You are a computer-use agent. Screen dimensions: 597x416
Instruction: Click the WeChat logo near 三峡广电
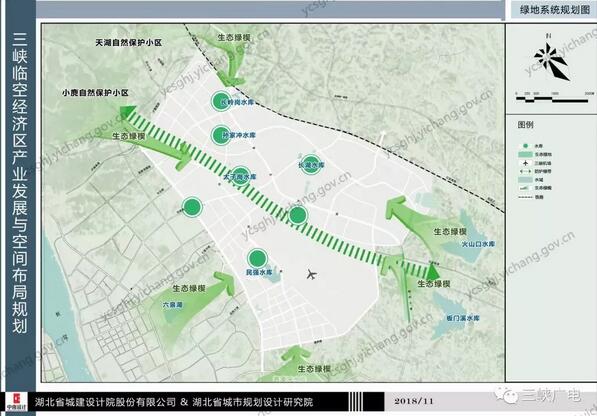point(506,396)
